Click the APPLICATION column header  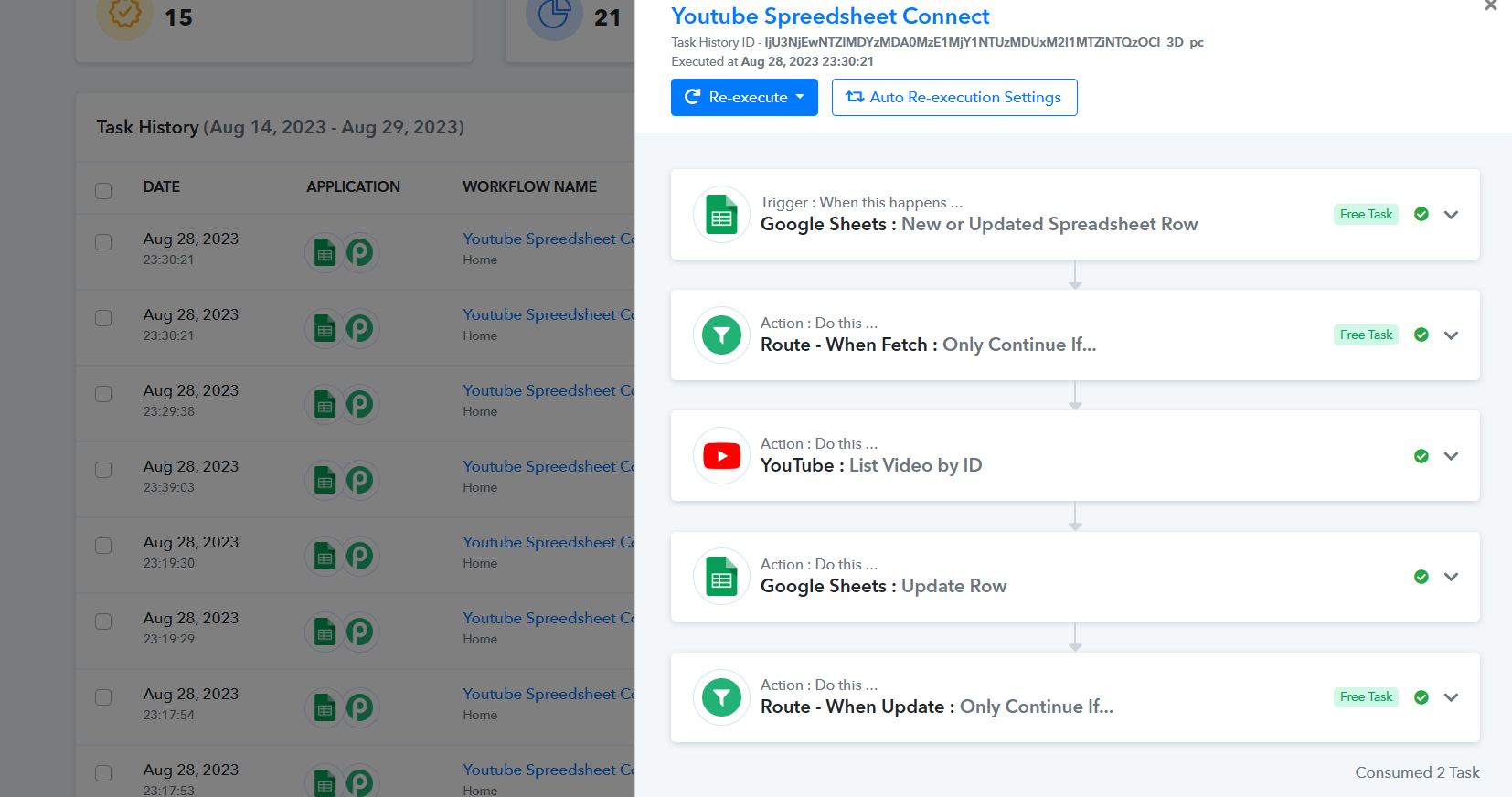click(353, 186)
